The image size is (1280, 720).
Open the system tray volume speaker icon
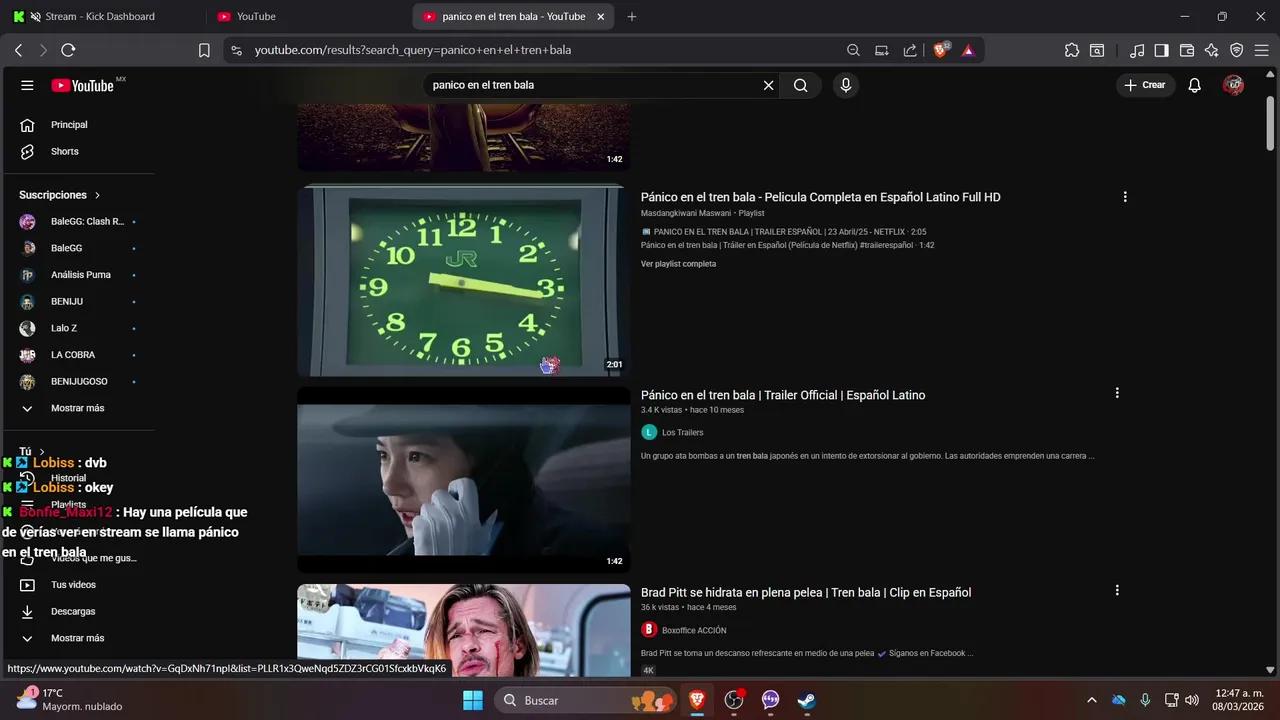point(1191,700)
